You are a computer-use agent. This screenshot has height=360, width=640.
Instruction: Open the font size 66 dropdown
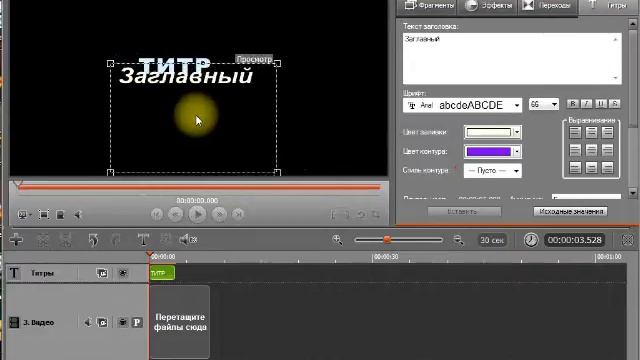[x=544, y=104]
